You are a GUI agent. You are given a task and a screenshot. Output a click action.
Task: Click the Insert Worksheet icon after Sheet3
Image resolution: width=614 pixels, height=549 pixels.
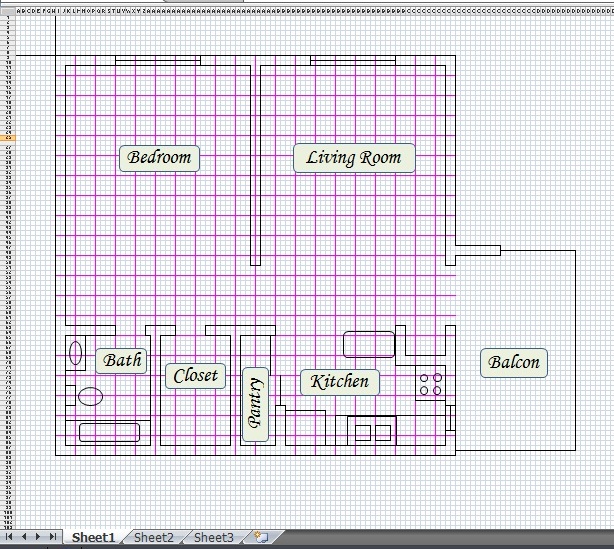262,537
